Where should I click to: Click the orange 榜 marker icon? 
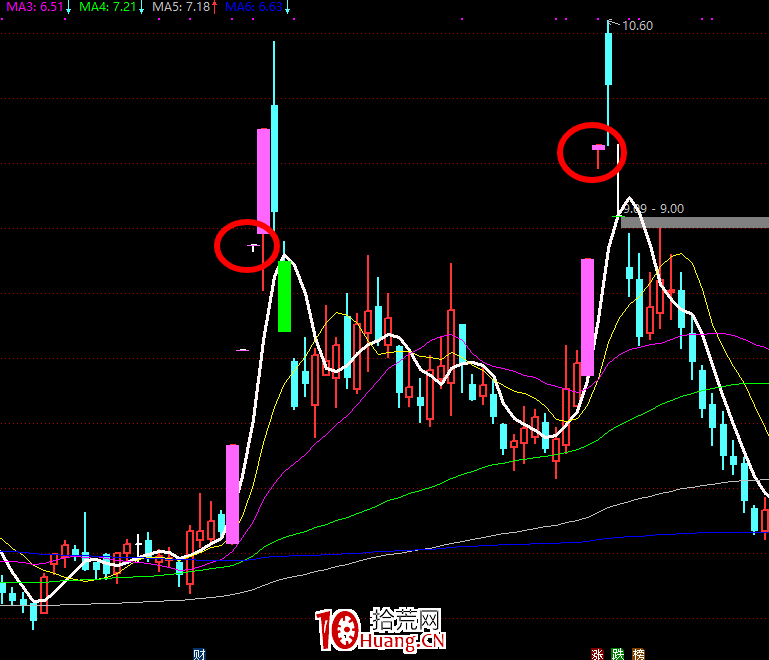click(x=638, y=654)
